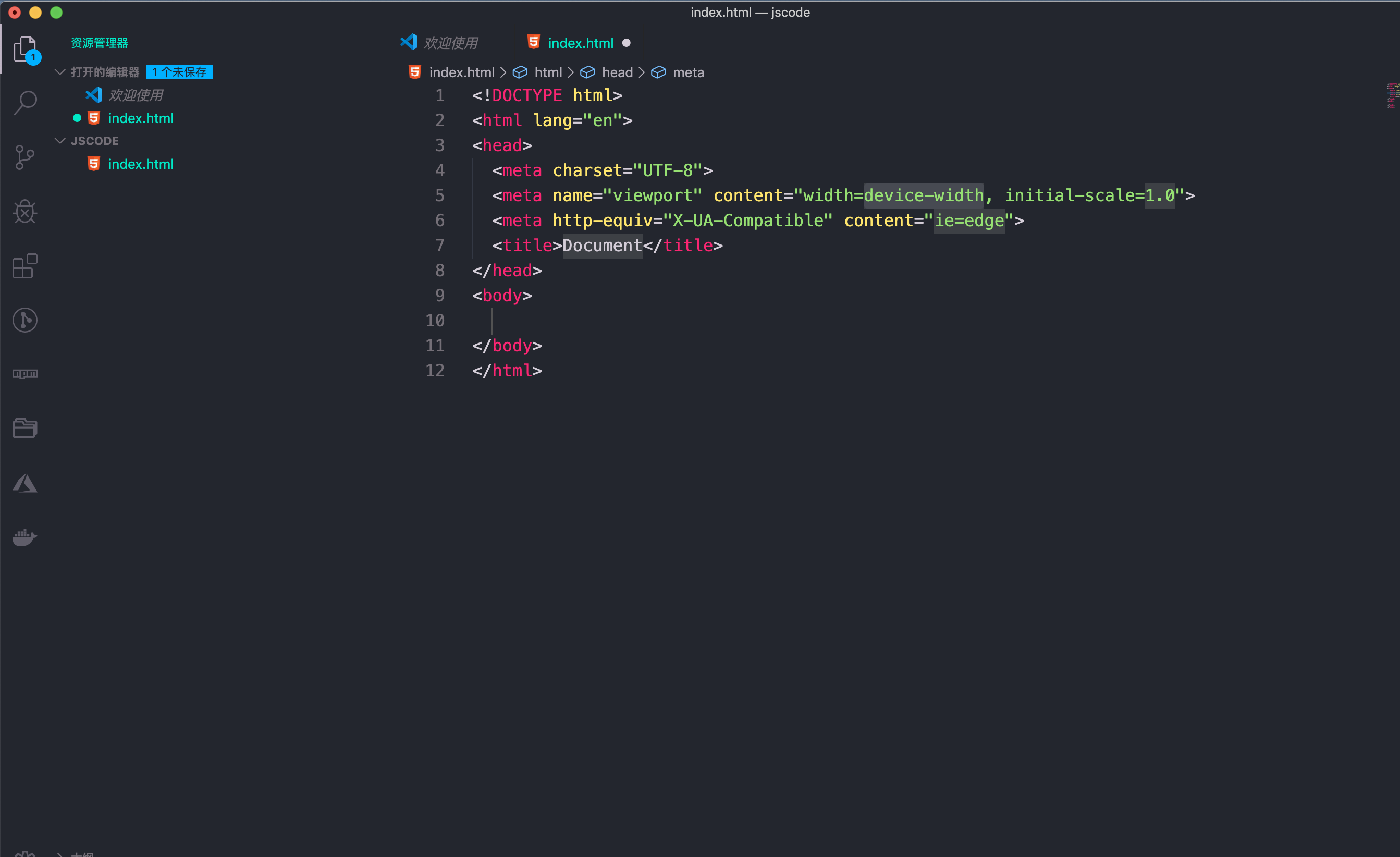Open the Extensions view

[x=24, y=265]
